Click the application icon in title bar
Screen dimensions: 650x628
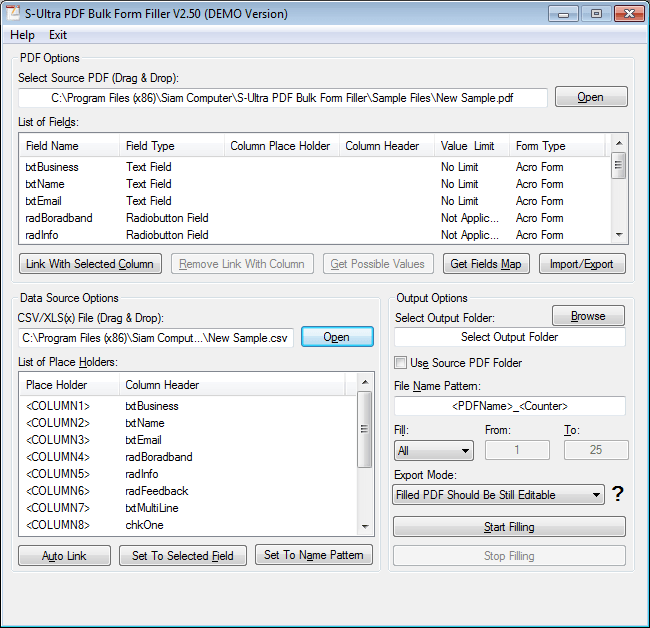(x=14, y=14)
